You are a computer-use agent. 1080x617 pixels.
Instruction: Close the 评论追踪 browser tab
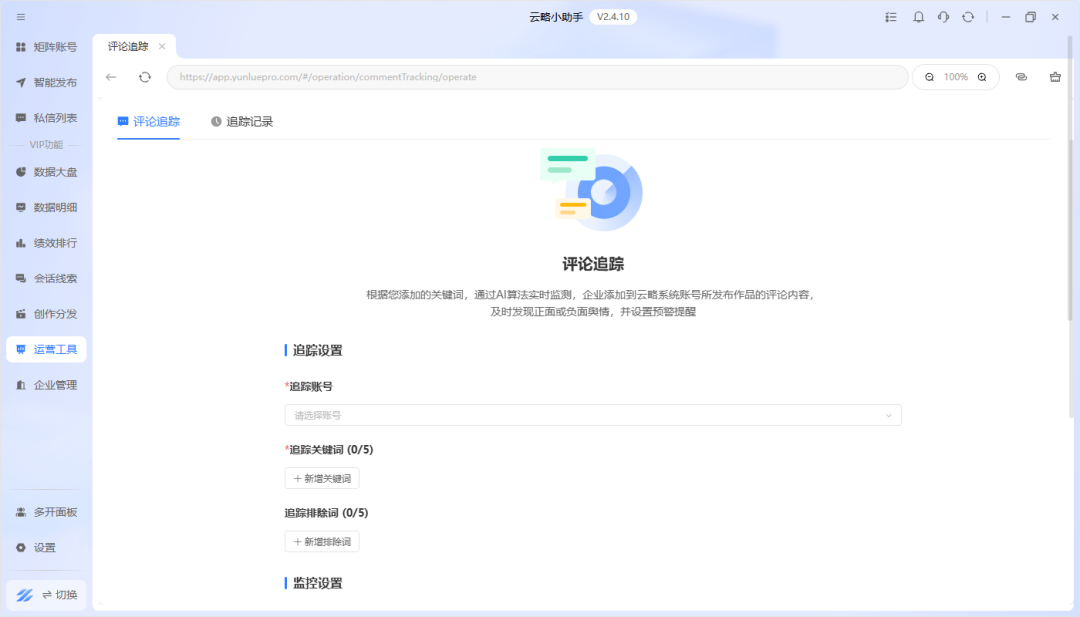[x=162, y=47]
